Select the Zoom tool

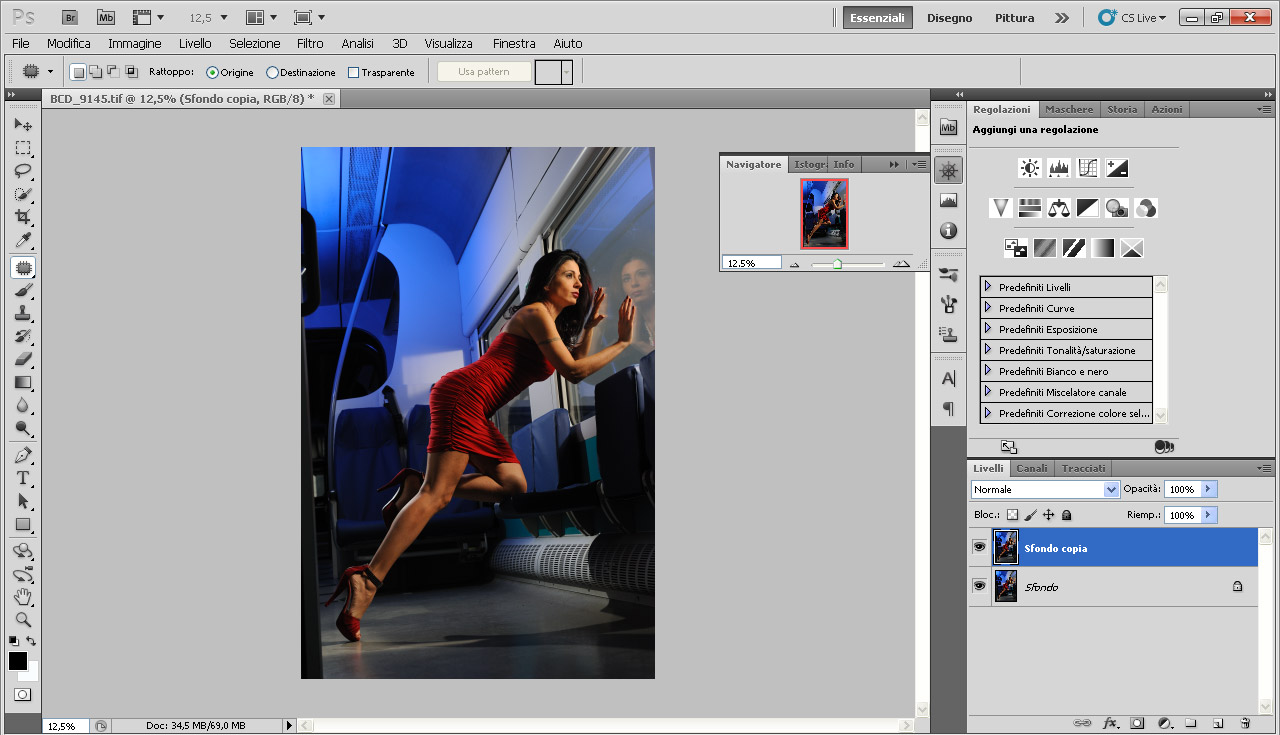click(x=23, y=620)
